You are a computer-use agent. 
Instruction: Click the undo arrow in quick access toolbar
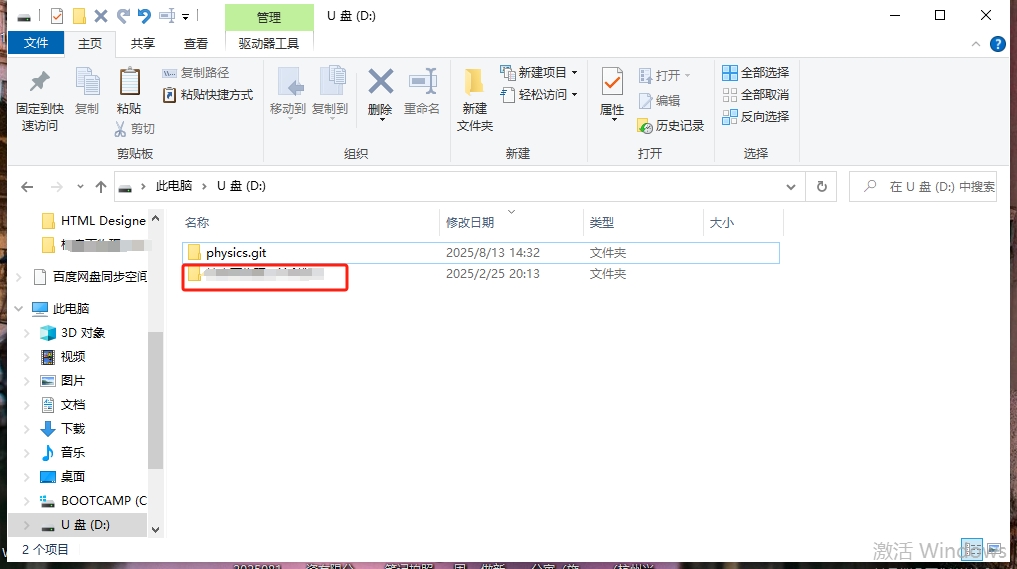pos(144,16)
